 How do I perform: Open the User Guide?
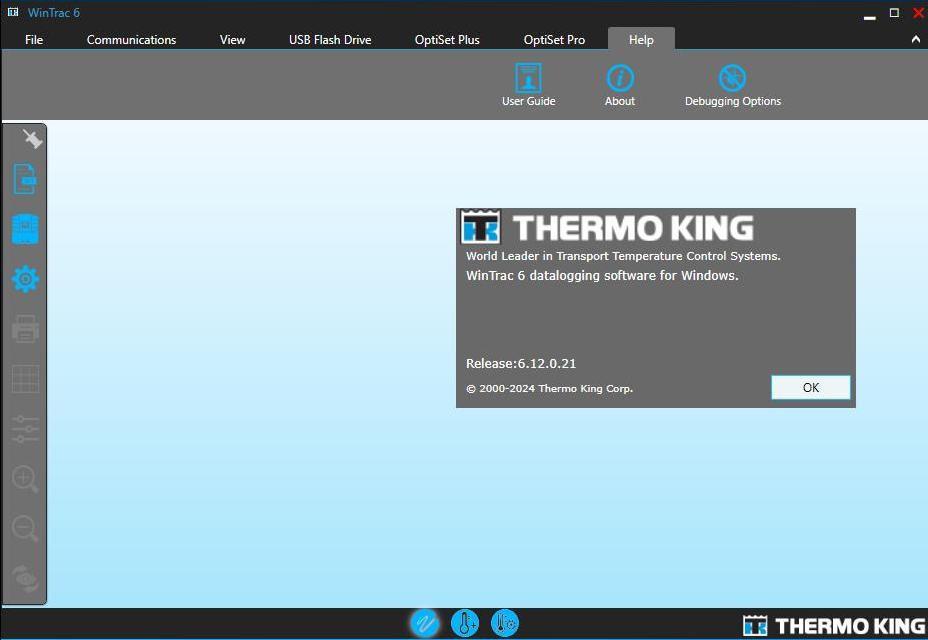pyautogui.click(x=528, y=85)
